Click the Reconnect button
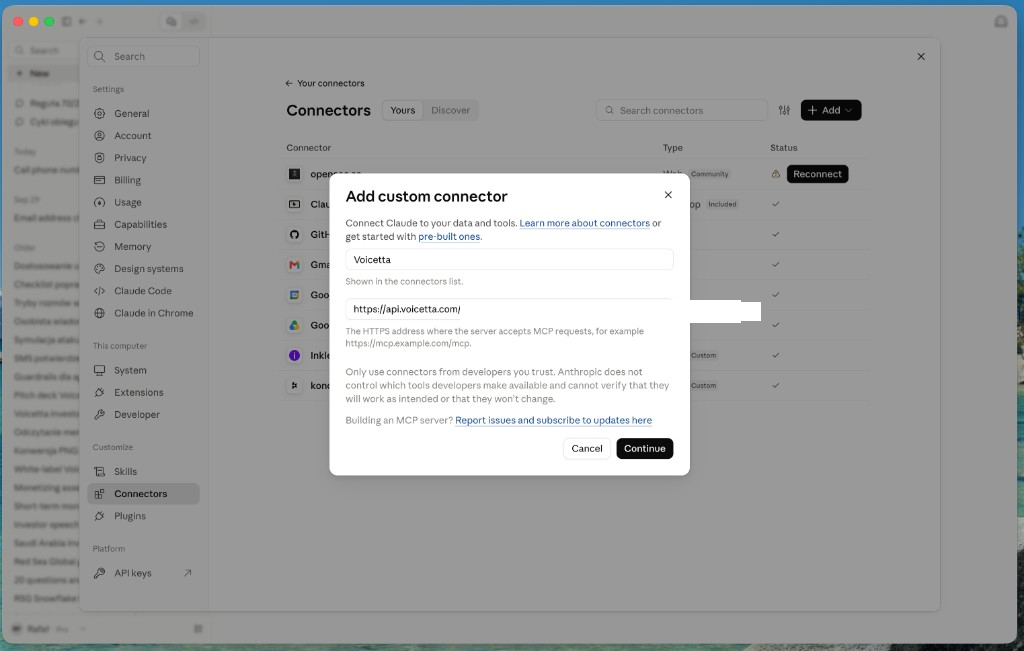 coord(817,174)
